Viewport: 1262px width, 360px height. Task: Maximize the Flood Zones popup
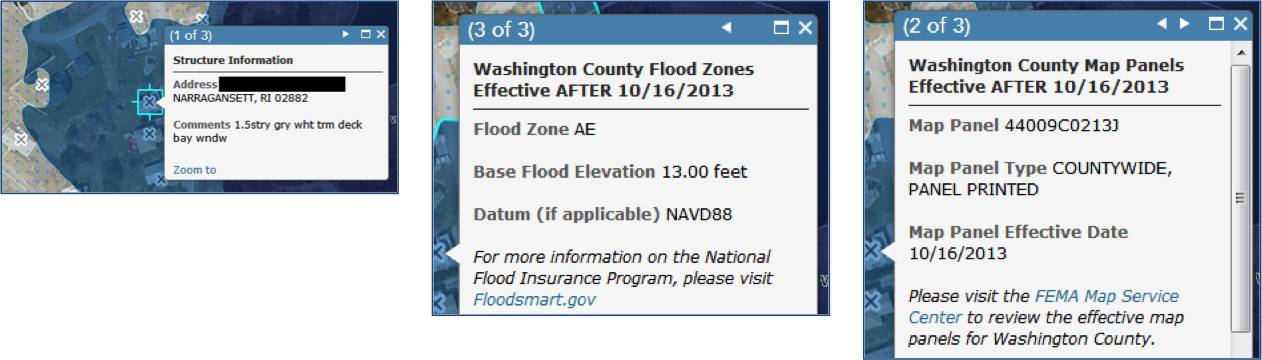coord(783,28)
